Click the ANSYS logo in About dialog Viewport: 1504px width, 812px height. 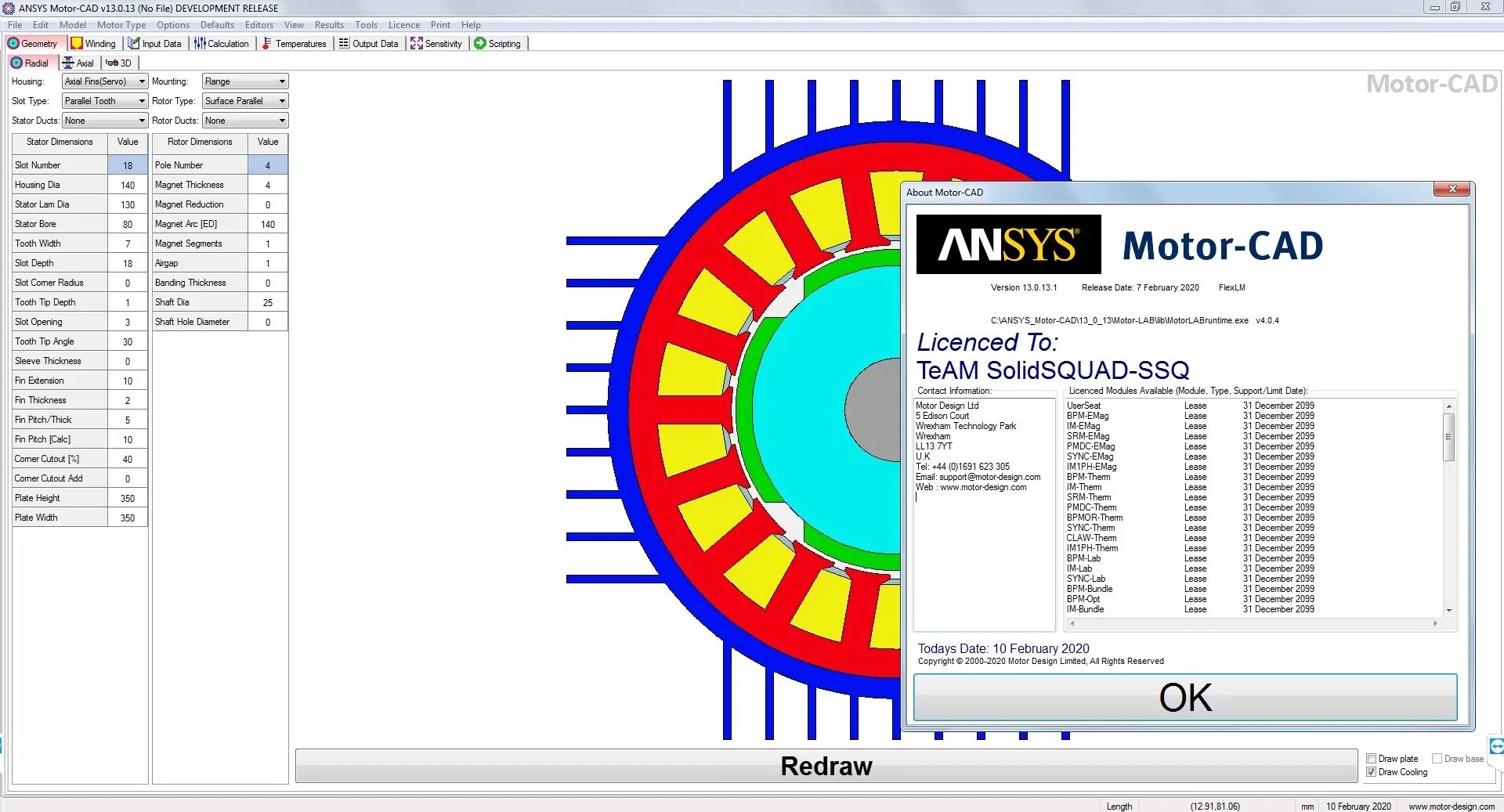1008,244
